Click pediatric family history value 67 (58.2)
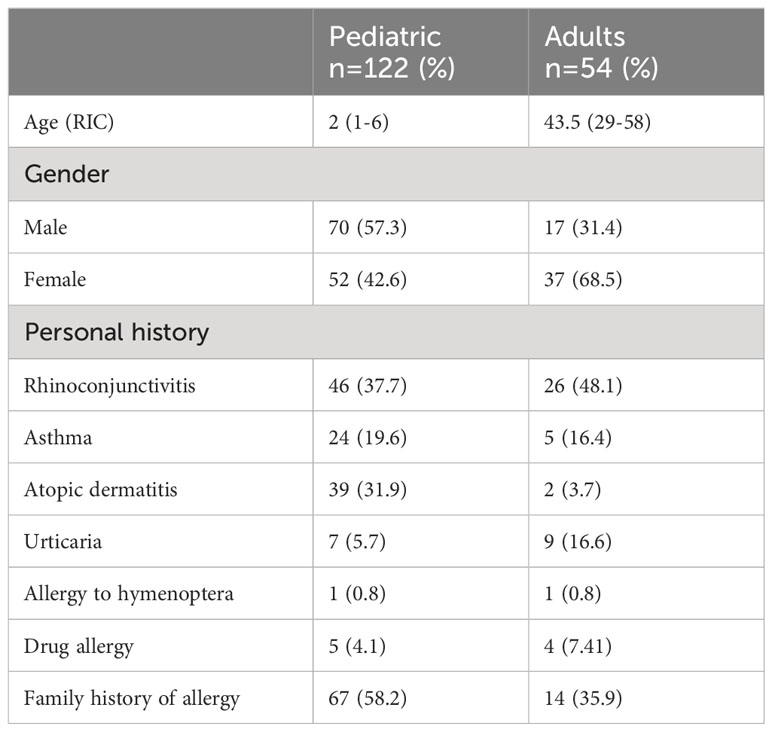This screenshot has height=732, width=772. coord(368,699)
